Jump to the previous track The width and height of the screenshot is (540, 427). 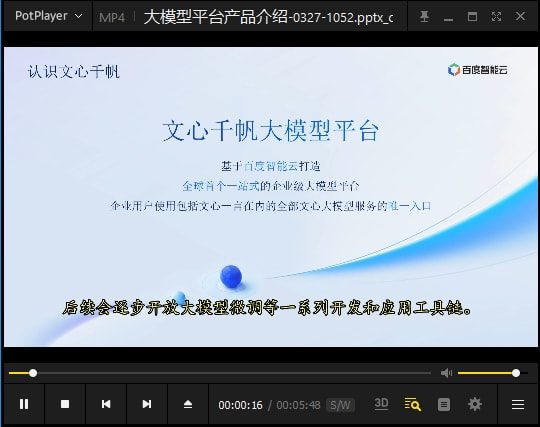(106, 404)
